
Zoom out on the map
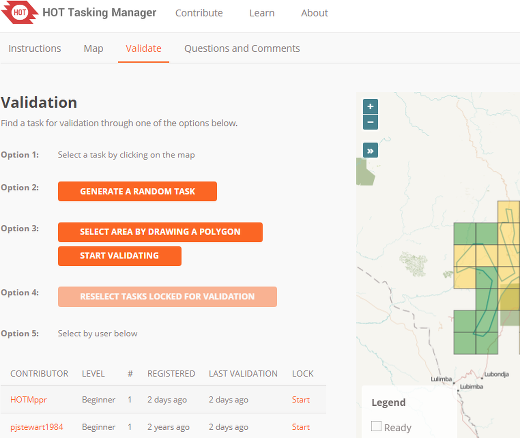(370, 122)
